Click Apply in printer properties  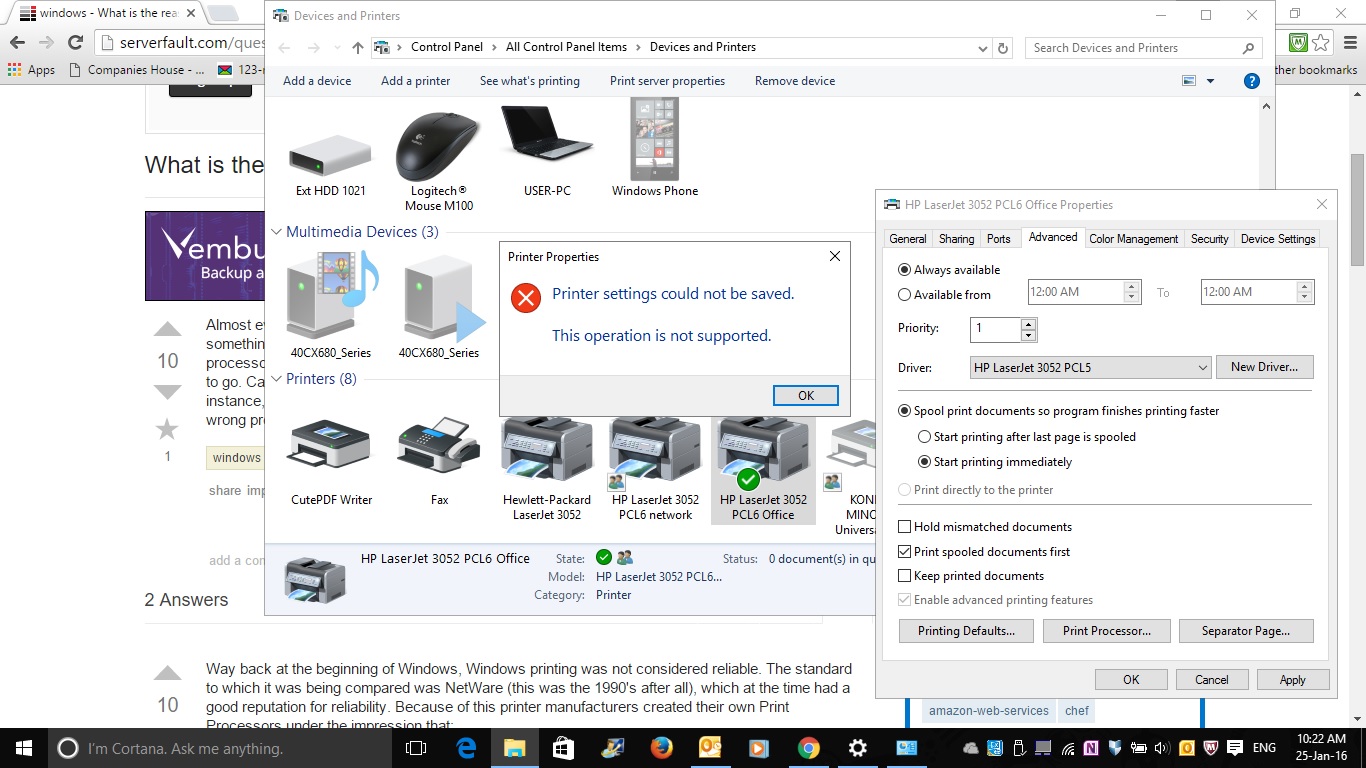coord(1292,680)
